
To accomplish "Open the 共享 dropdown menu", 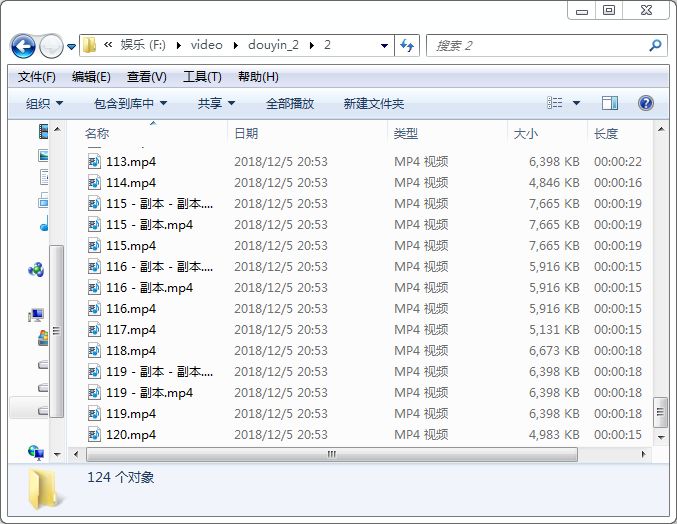I will click(x=216, y=103).
